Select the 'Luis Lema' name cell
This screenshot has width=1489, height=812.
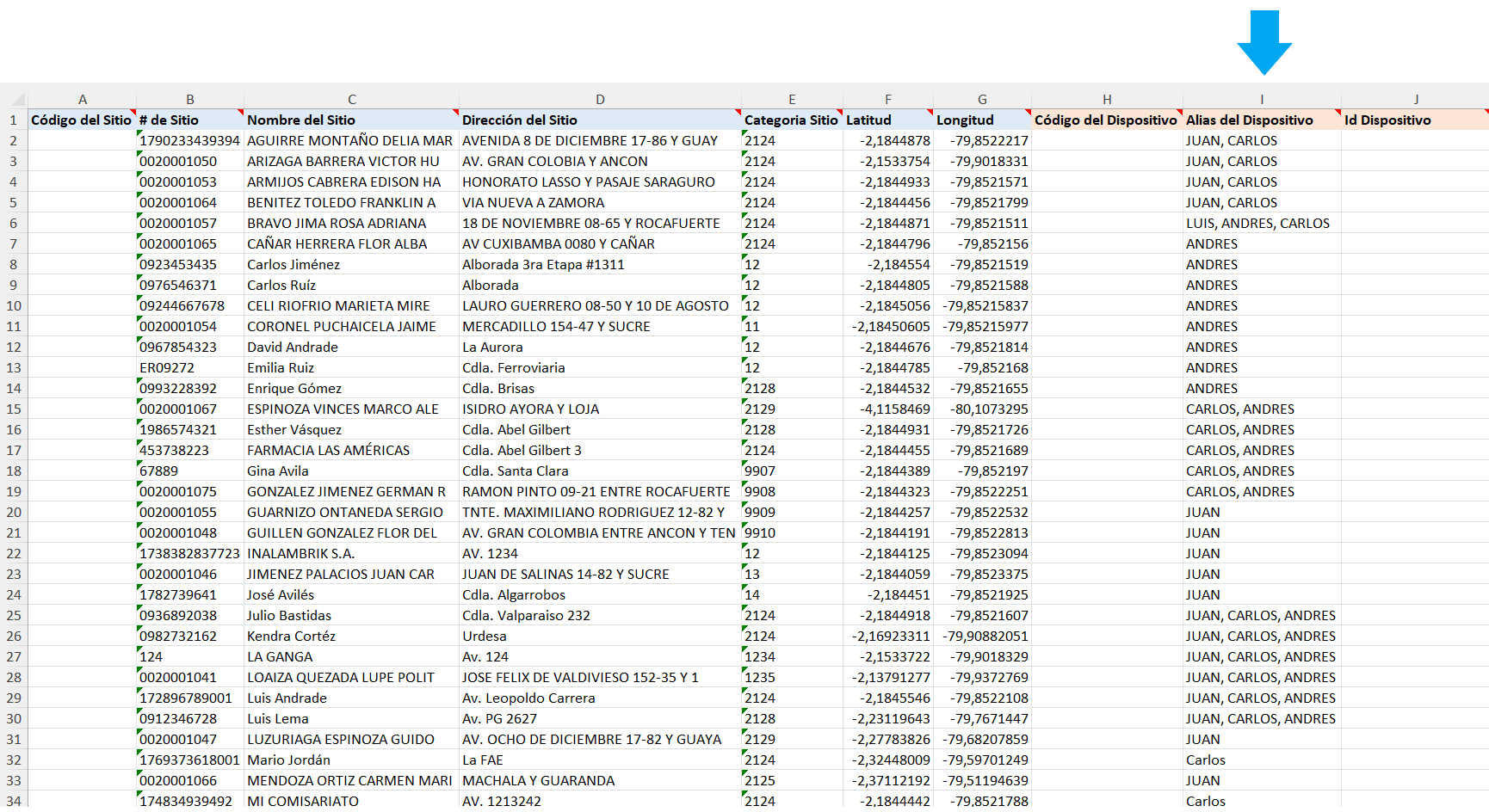click(352, 718)
